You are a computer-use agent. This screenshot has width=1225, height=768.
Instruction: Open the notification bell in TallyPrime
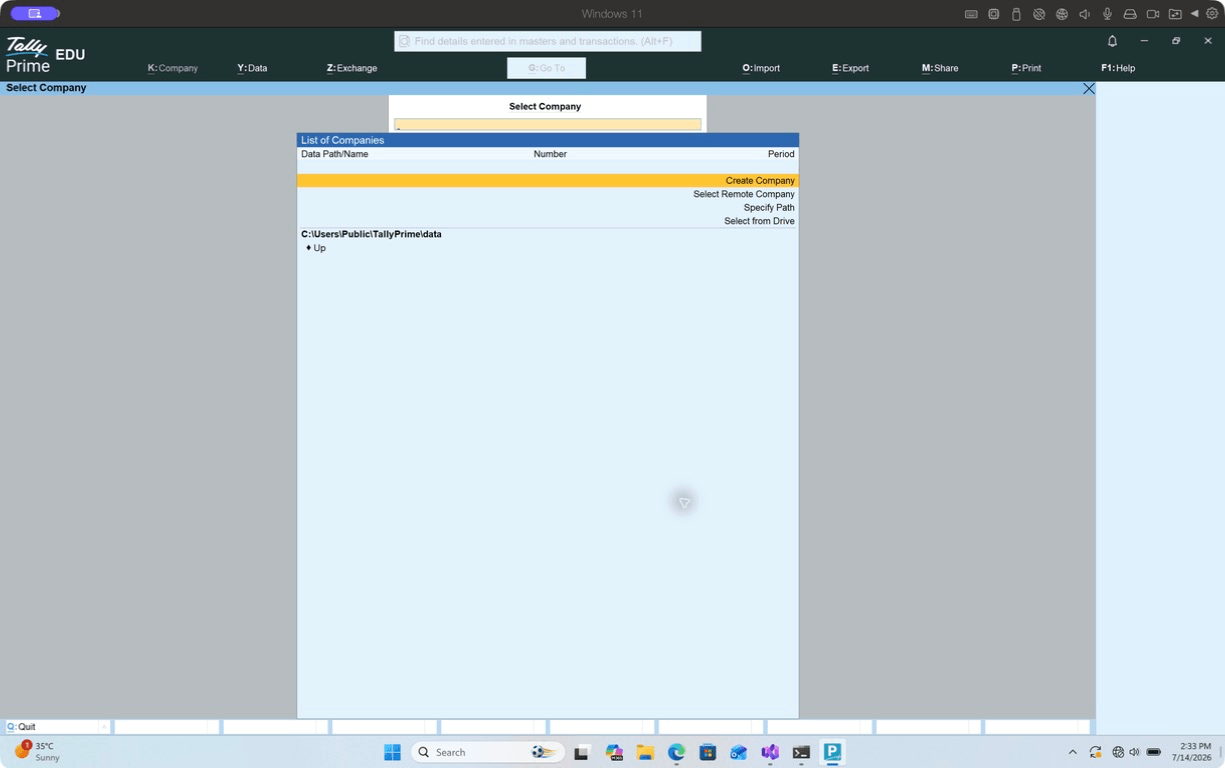[1112, 41]
